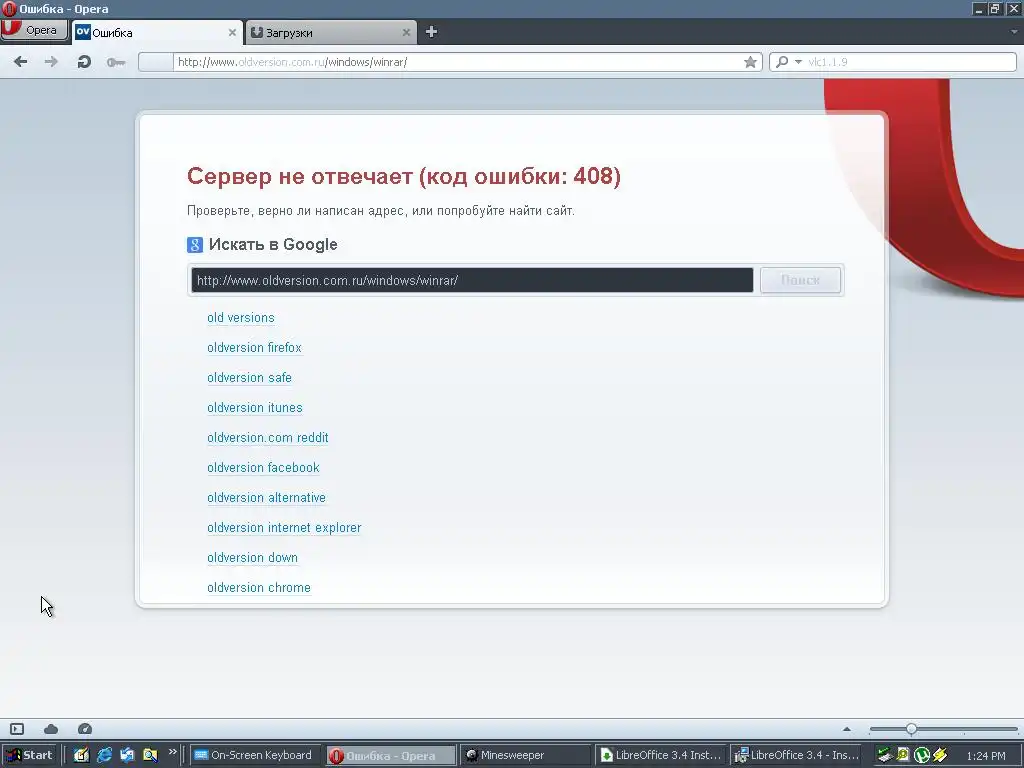This screenshot has width=1024, height=768.
Task: Open the 'oldversion alternative' link
Action: (x=266, y=498)
